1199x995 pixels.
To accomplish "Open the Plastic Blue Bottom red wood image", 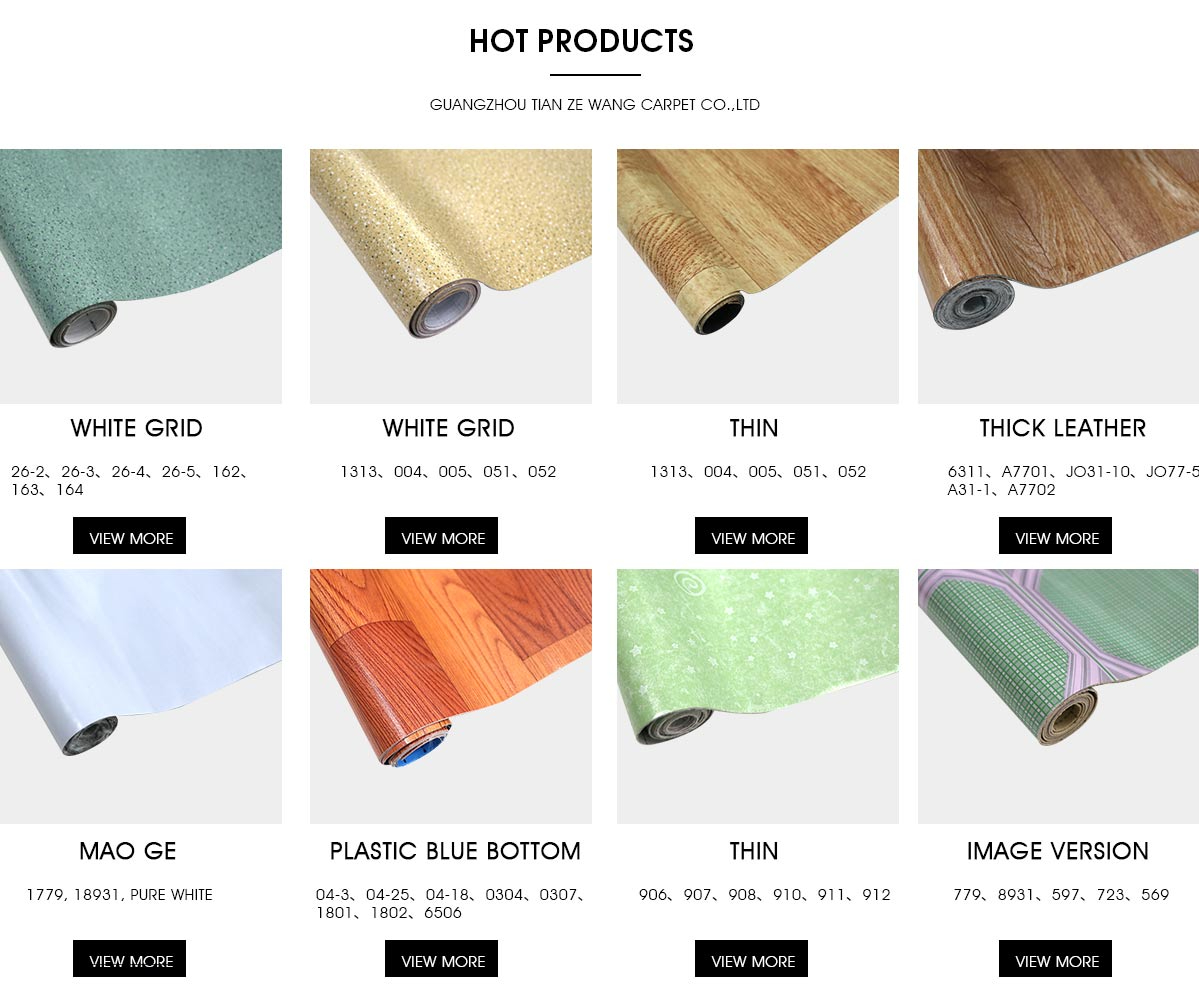I will (x=450, y=696).
